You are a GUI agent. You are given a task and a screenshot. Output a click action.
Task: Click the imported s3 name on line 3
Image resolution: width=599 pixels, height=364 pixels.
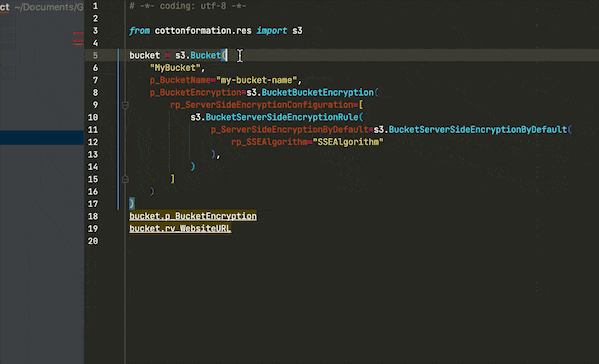tap(297, 31)
